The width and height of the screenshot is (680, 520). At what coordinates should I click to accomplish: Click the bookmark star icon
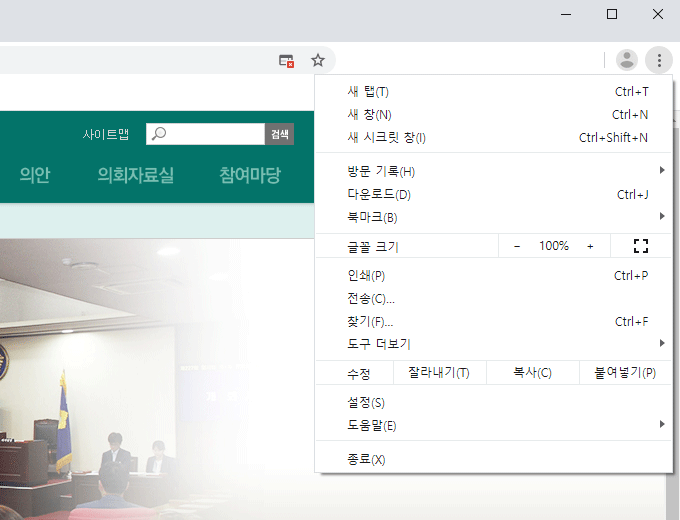(x=318, y=60)
